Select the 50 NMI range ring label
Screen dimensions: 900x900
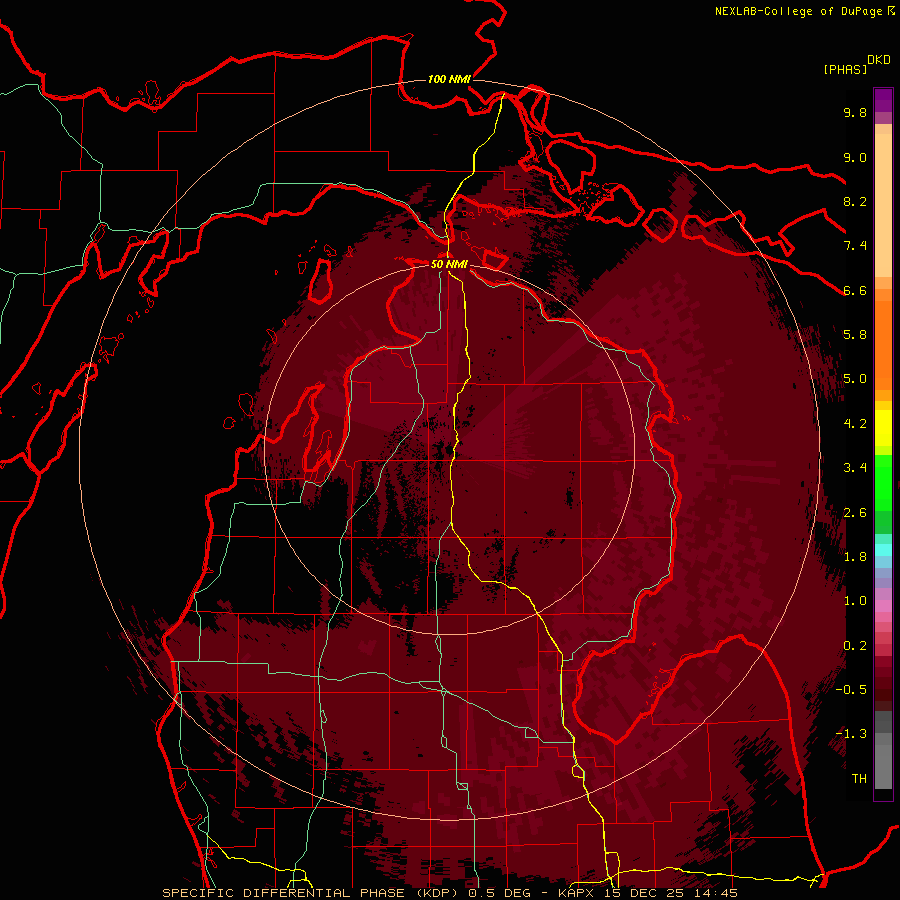click(449, 264)
